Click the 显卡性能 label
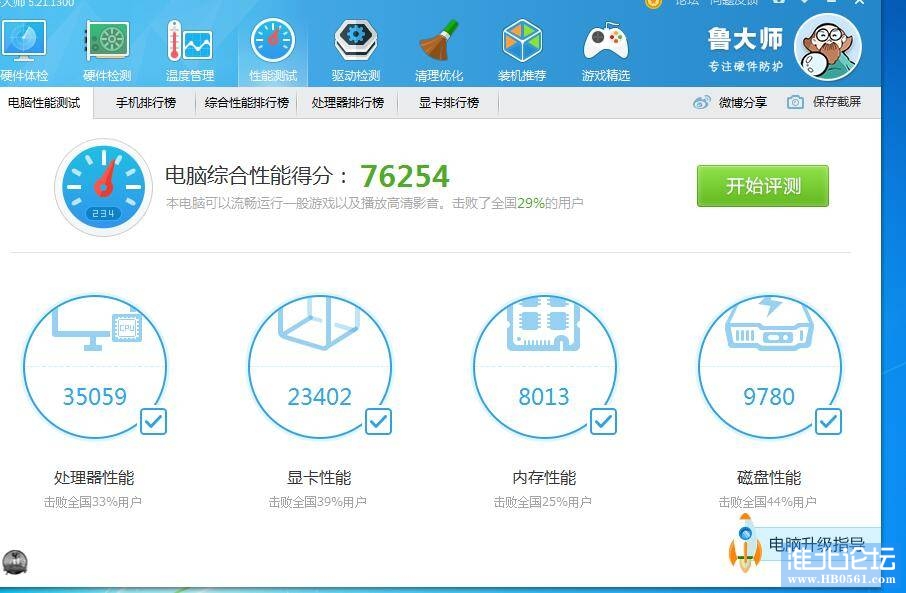The width and height of the screenshot is (906, 593). (x=319, y=477)
